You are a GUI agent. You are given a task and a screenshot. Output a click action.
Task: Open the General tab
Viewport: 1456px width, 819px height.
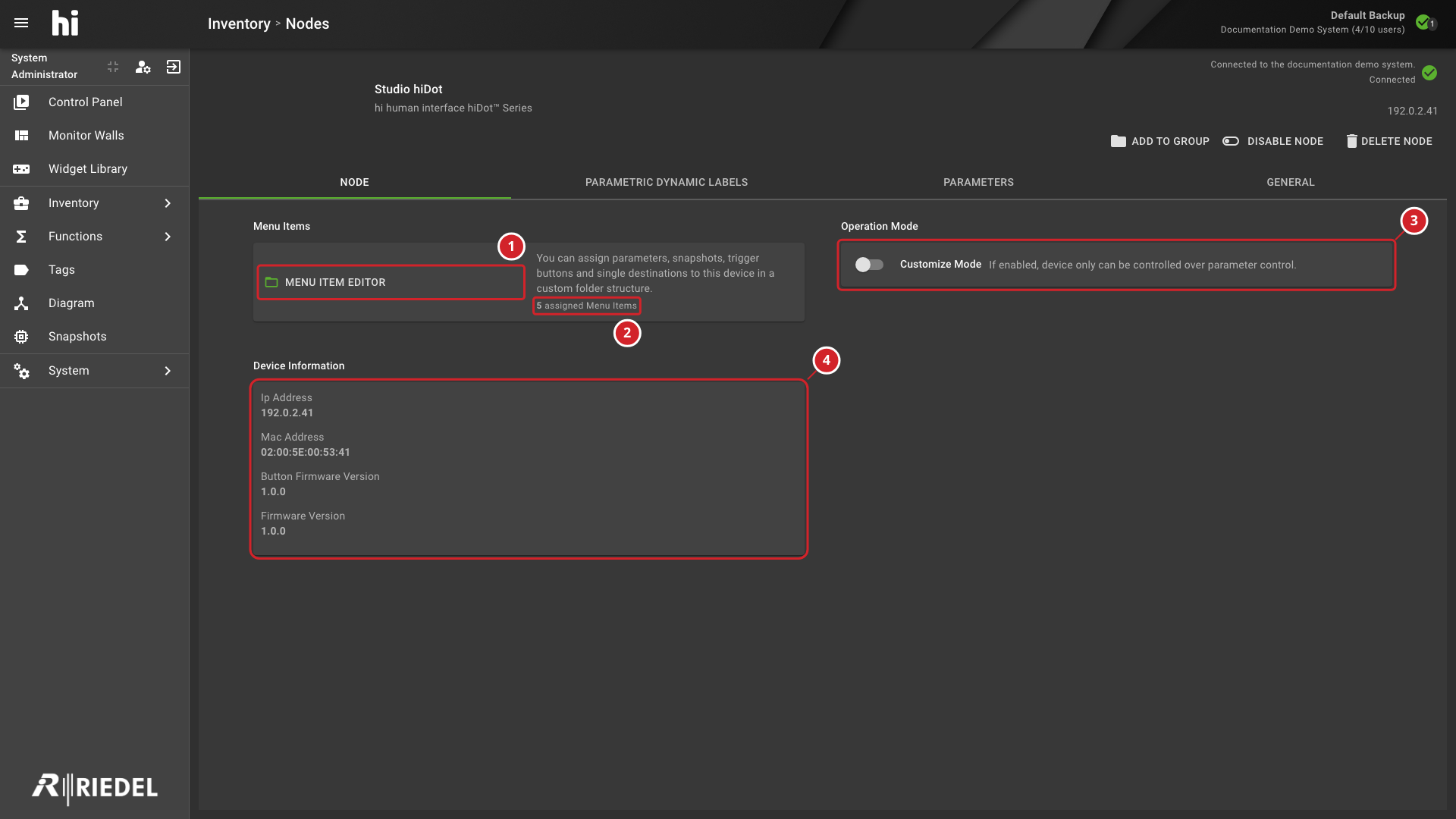[x=1291, y=182]
